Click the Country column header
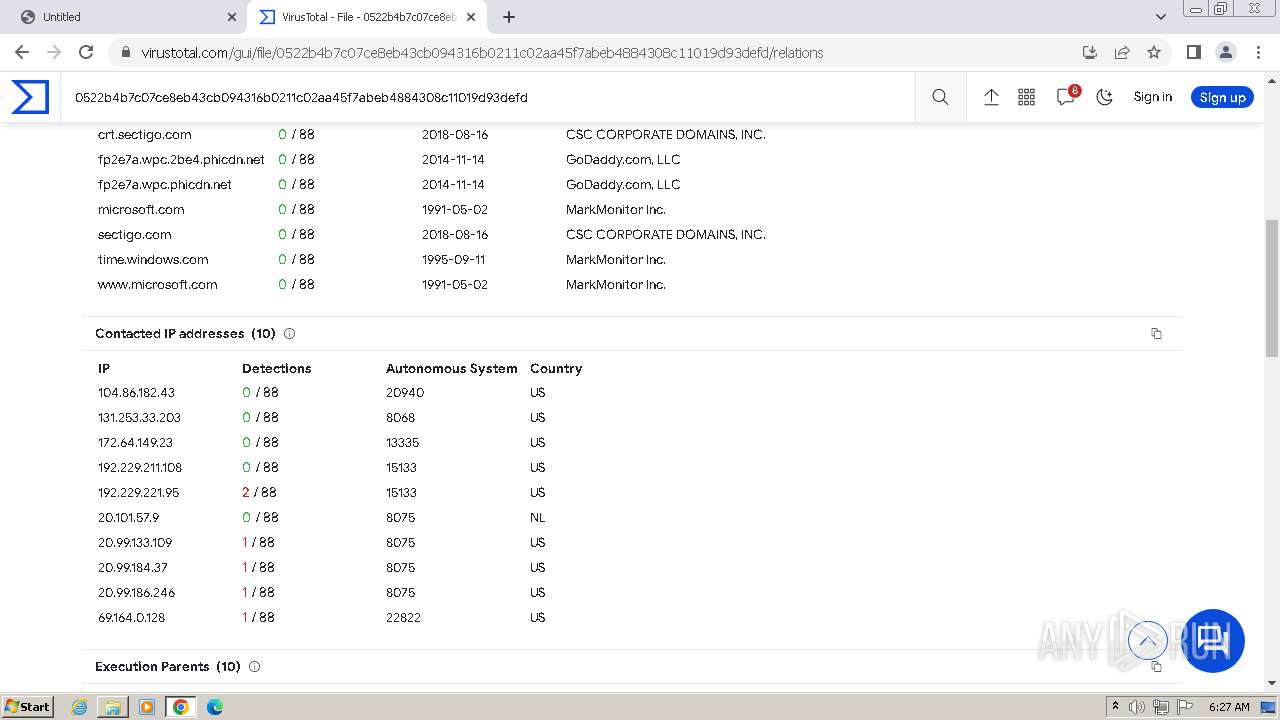 pos(556,368)
